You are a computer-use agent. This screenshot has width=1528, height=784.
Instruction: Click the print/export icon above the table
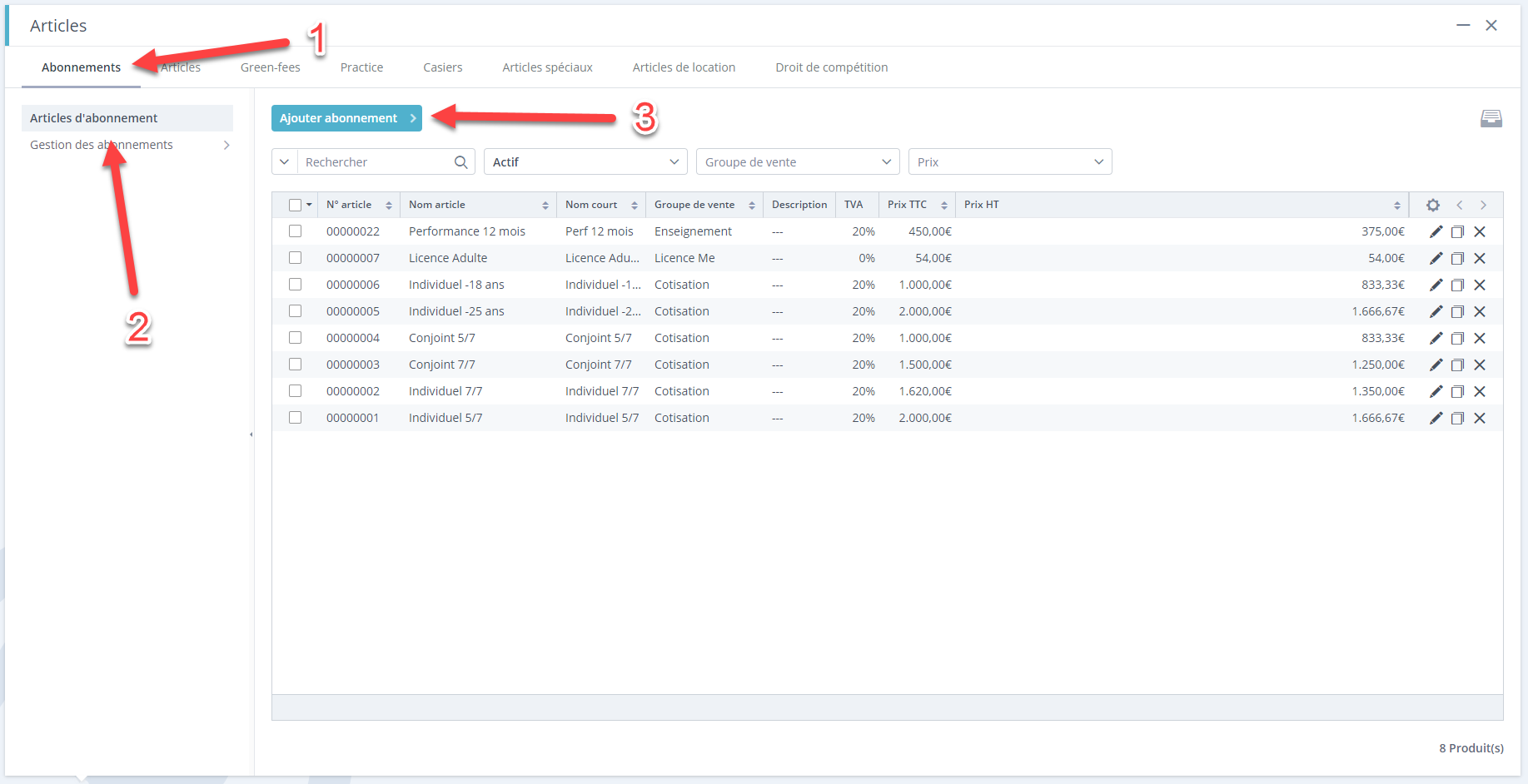[x=1491, y=118]
